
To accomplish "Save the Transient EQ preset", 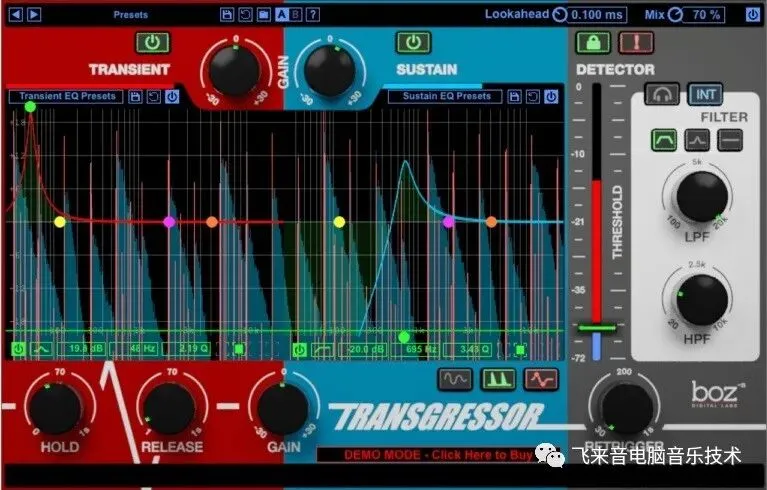I will click(135, 97).
